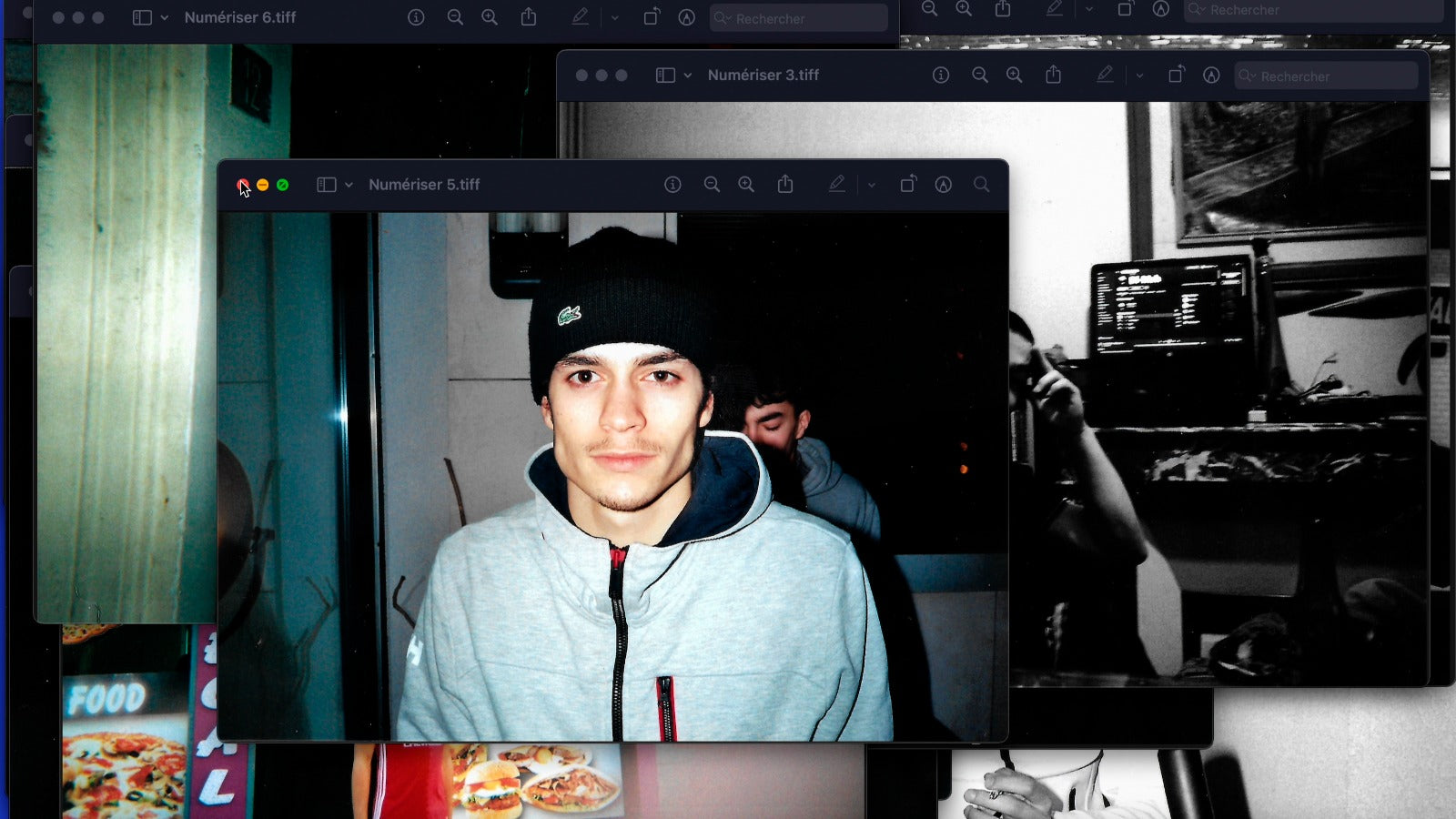Rotate the Numériser 5.tiff image
This screenshot has height=819, width=1456.
(x=907, y=185)
